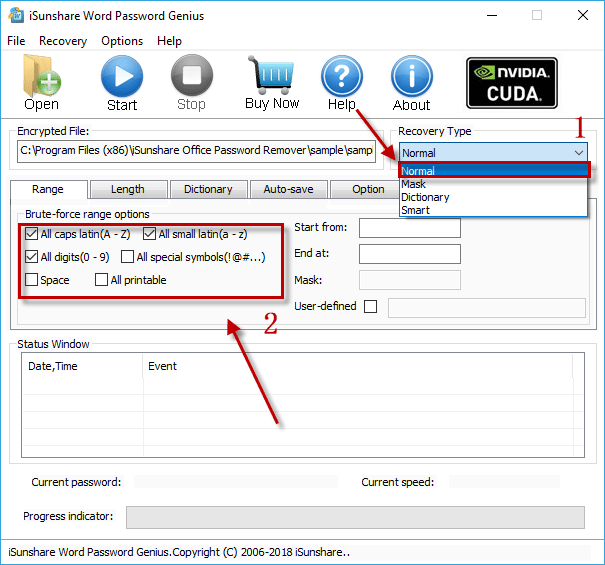Screen dimensions: 605x565
Task: Open the Options menu
Action: coord(122,41)
